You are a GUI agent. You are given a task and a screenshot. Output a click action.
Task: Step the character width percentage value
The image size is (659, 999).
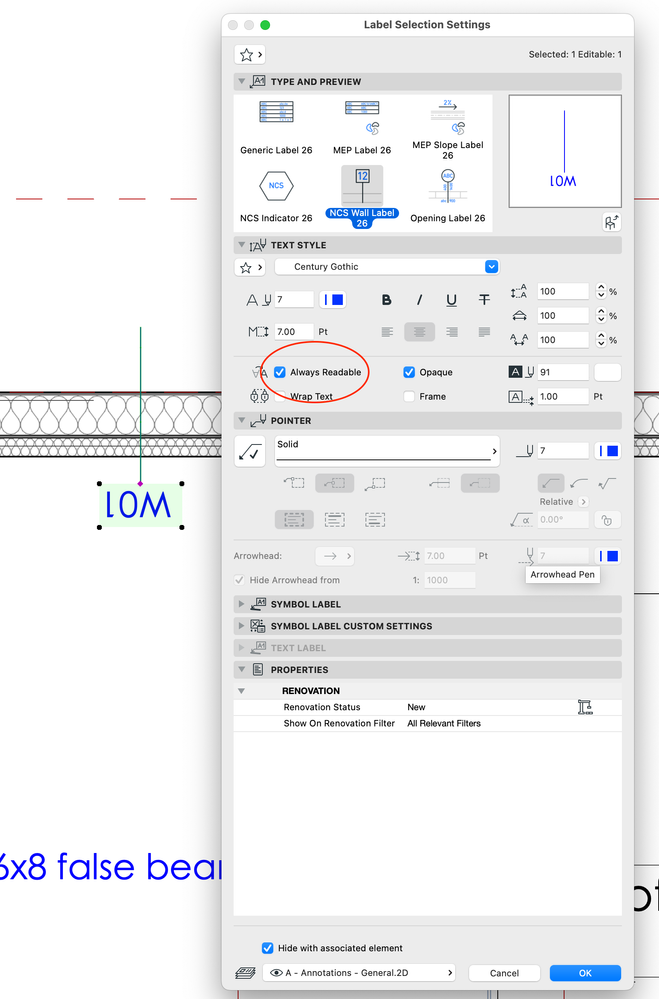601,315
